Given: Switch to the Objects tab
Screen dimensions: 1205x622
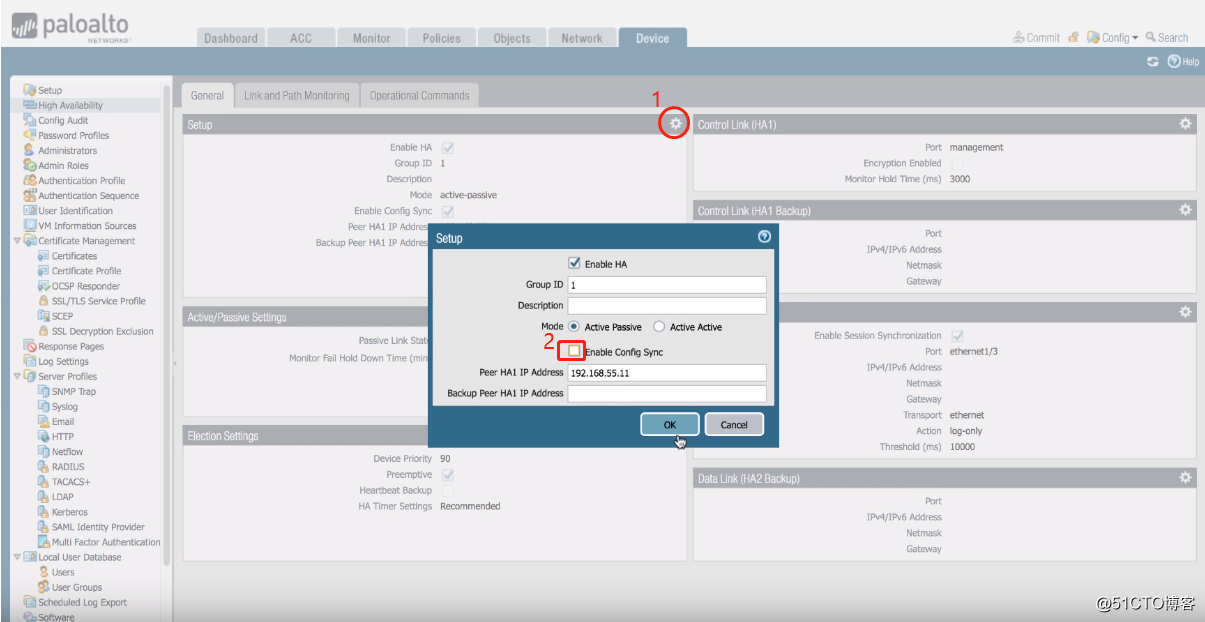Looking at the screenshot, I should pos(512,38).
